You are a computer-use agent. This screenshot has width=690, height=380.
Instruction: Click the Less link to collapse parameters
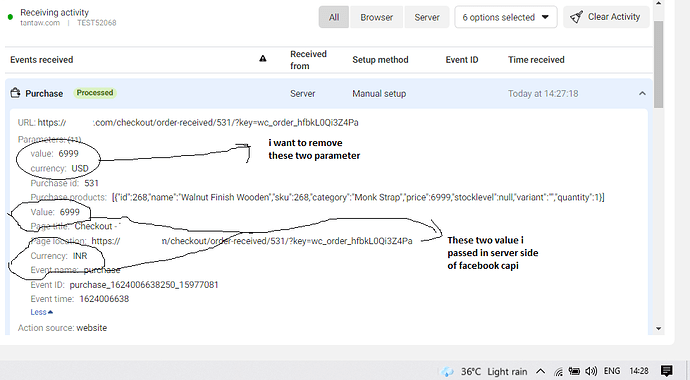point(42,312)
